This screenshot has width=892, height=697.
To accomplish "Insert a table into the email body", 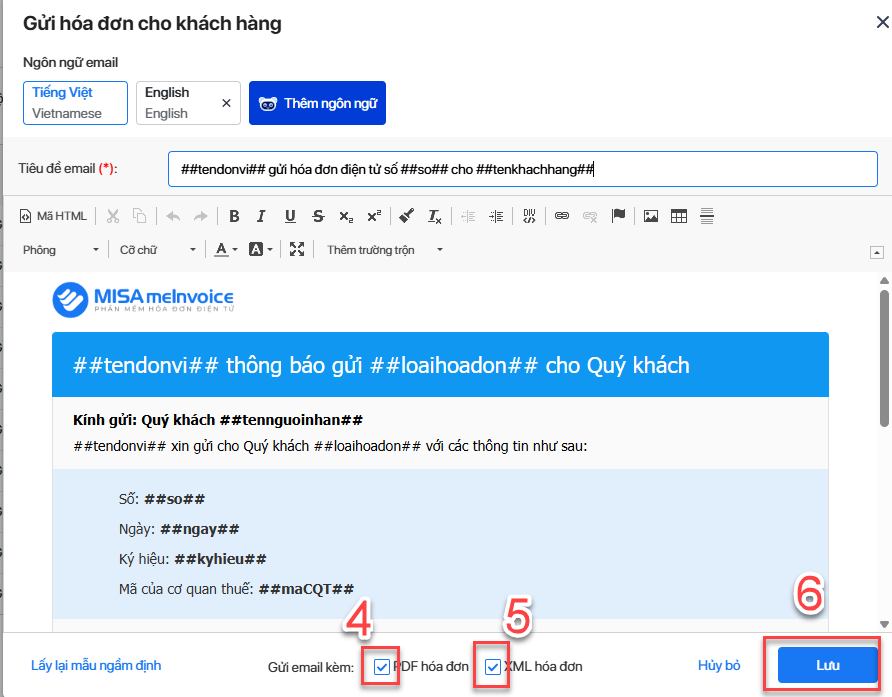I will pyautogui.click(x=679, y=216).
